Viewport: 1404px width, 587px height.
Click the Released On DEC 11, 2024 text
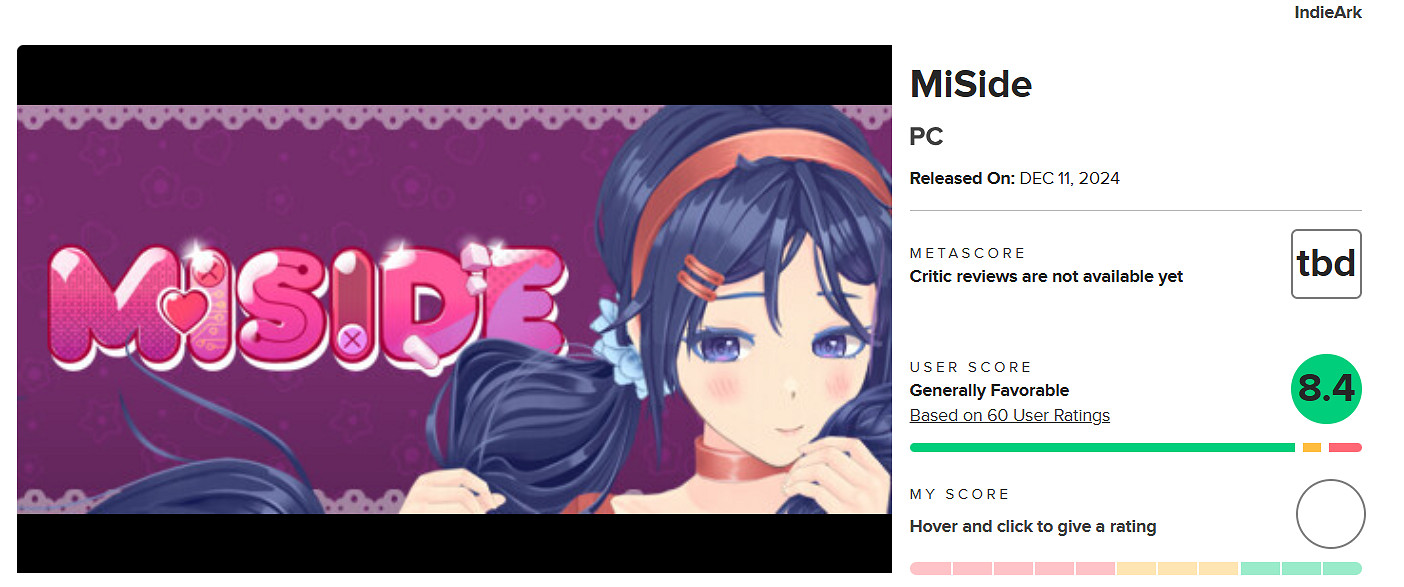click(1014, 178)
